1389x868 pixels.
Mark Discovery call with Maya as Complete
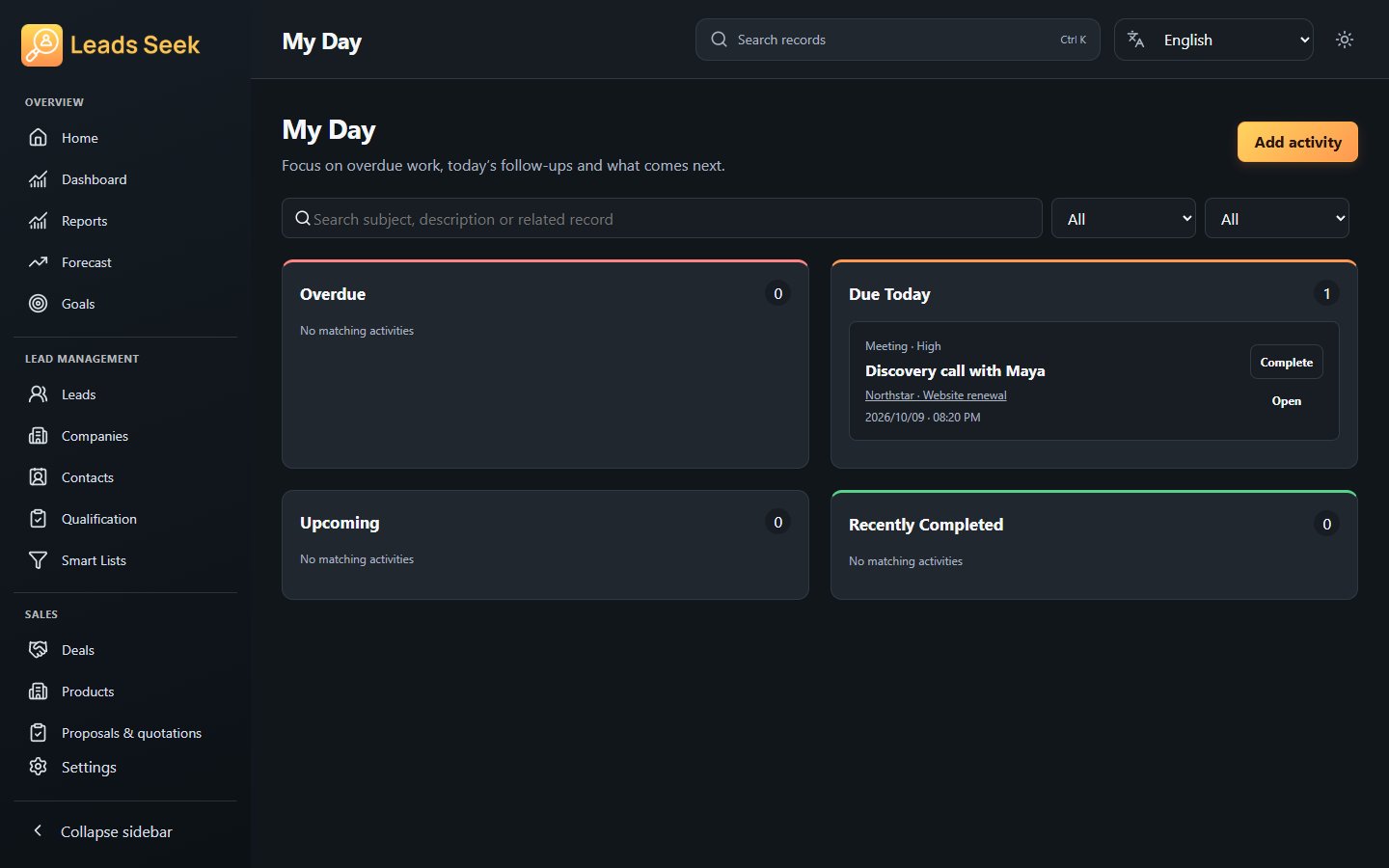pyautogui.click(x=1287, y=363)
